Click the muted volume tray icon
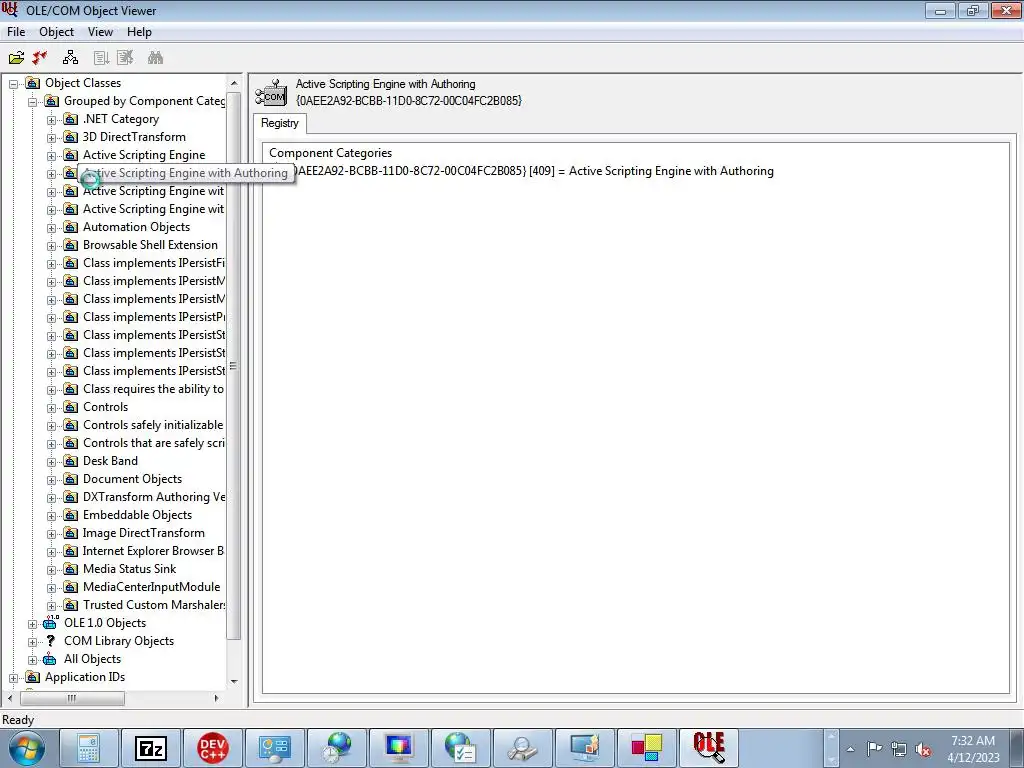The height and width of the screenshot is (768, 1024). 923,750
